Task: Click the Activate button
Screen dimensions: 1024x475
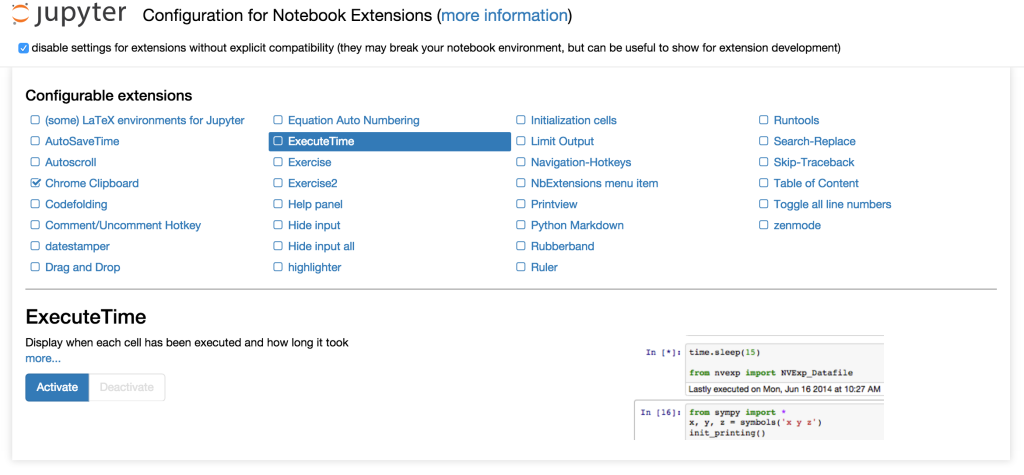Action: (57, 387)
